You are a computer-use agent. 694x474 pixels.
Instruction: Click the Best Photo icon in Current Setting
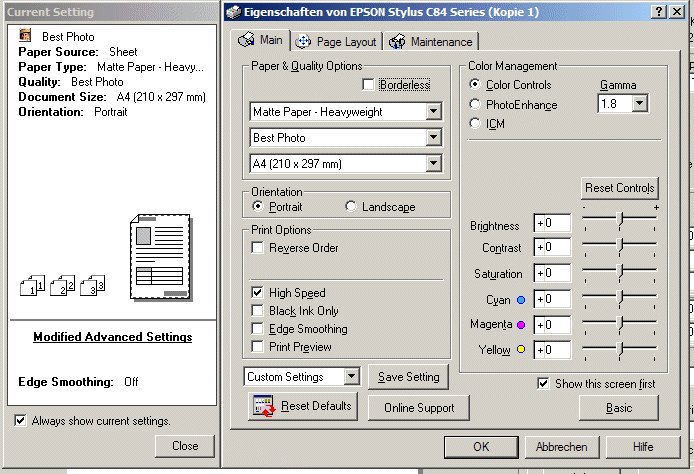25,35
